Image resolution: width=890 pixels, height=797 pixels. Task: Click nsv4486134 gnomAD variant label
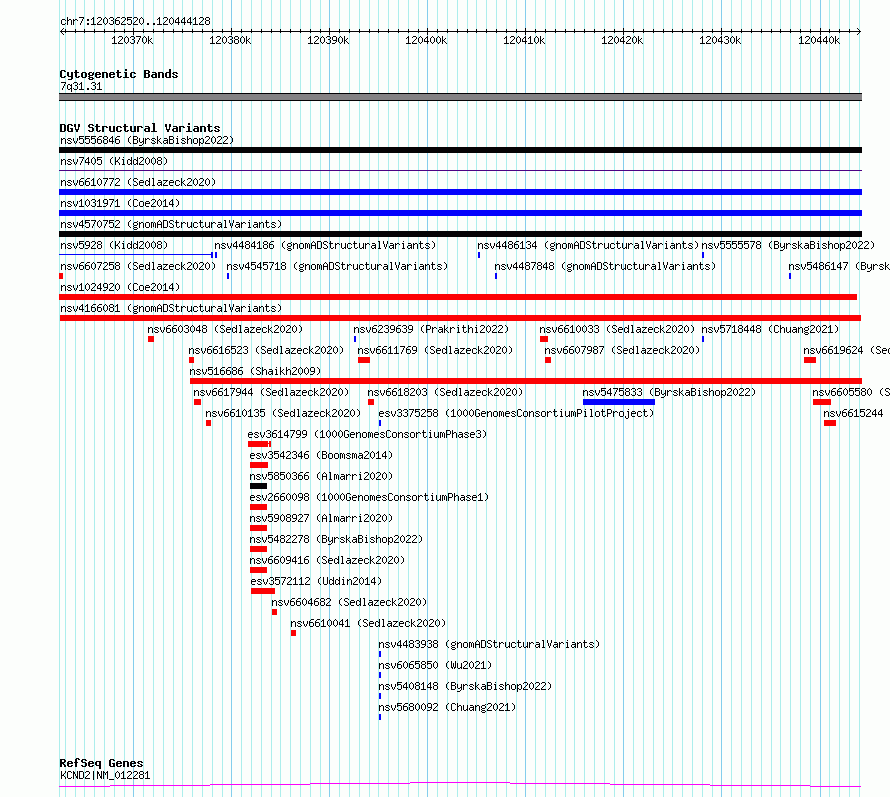point(588,245)
